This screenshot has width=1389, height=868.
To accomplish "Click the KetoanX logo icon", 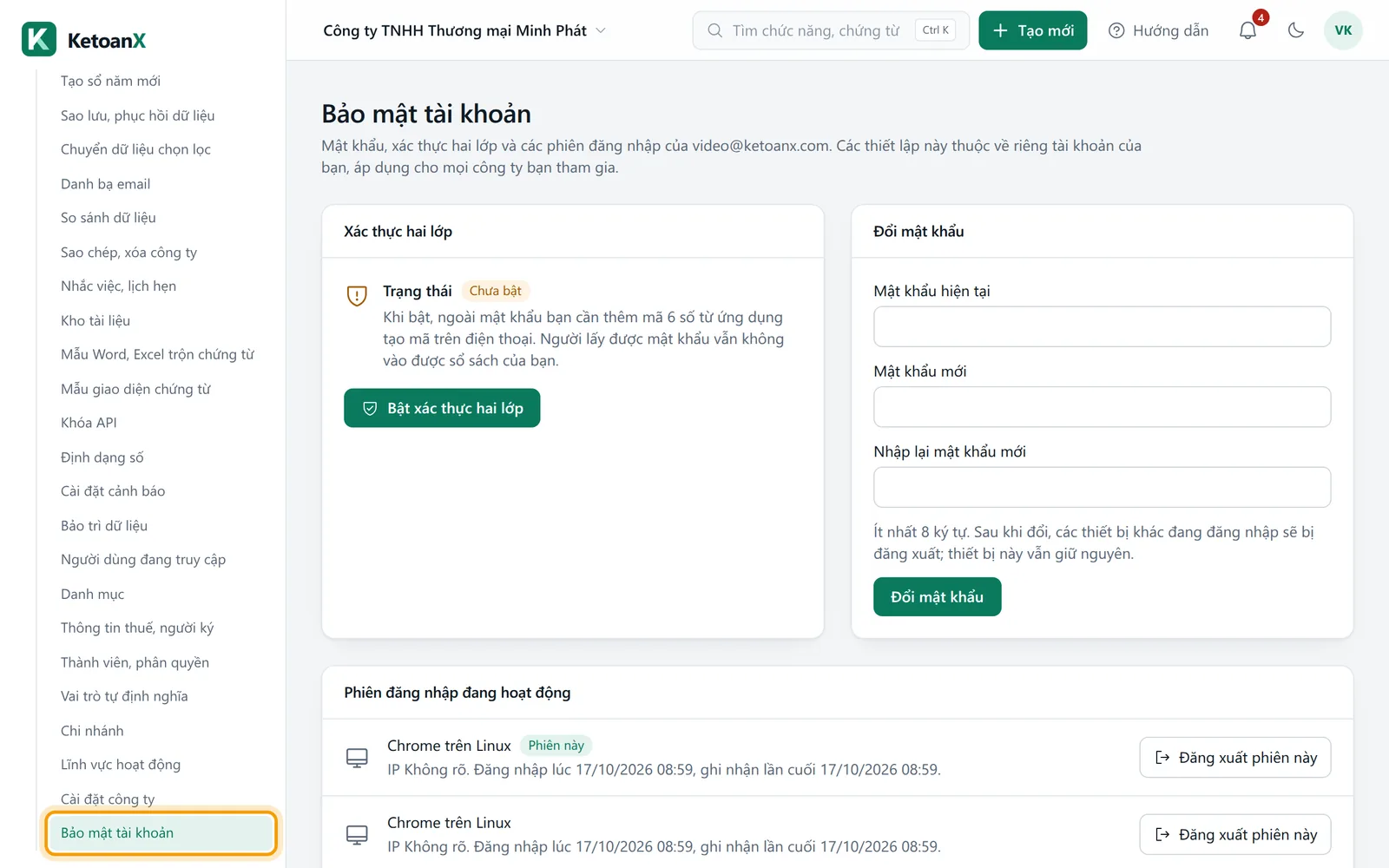I will 39,39.
